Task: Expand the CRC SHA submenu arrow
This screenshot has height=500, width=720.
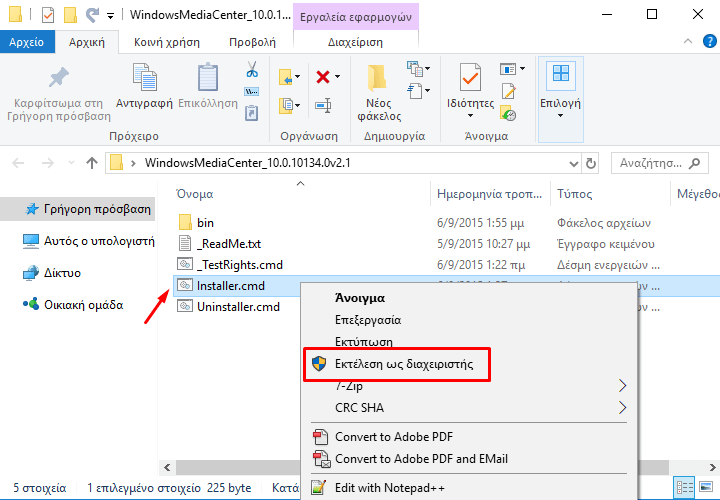Action: (x=622, y=407)
